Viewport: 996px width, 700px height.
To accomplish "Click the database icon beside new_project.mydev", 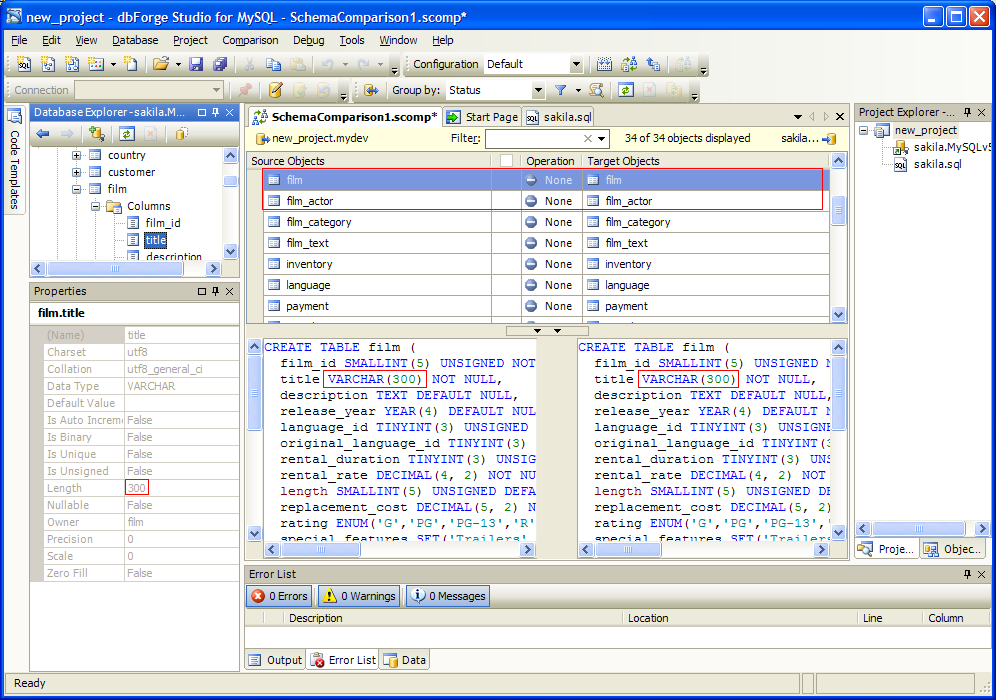I will (262, 138).
